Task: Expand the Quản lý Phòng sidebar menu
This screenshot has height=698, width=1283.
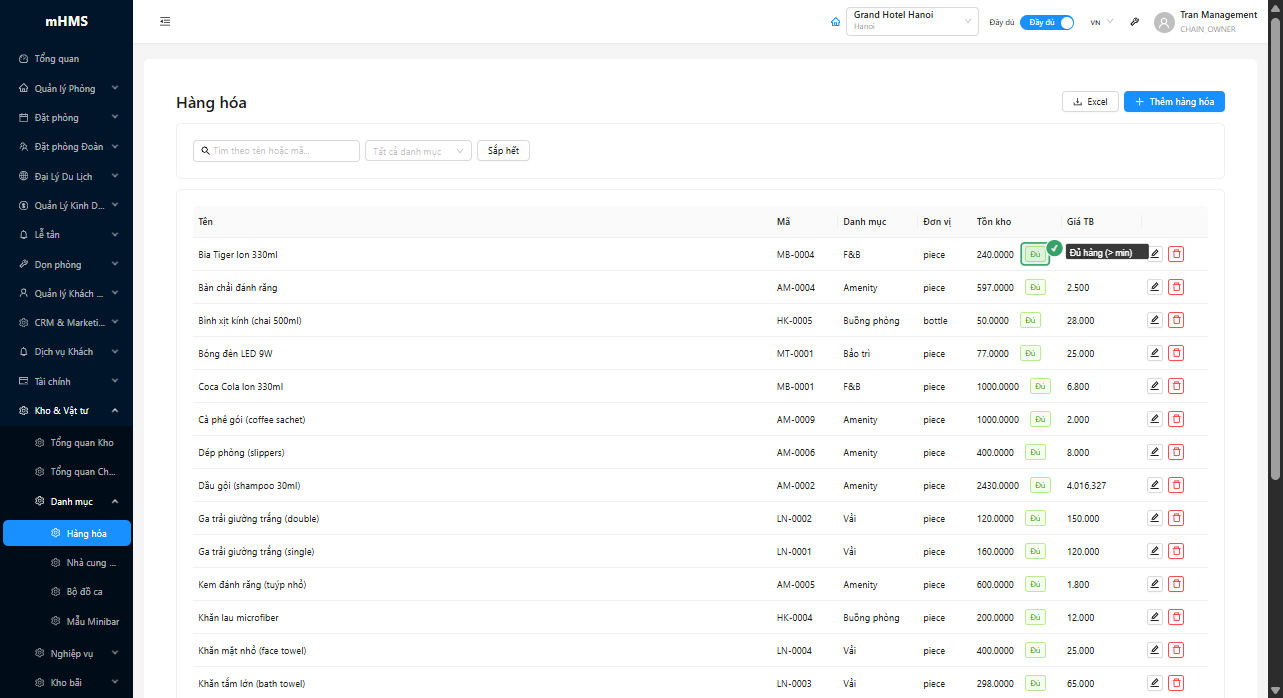Action: pyautogui.click(x=66, y=88)
